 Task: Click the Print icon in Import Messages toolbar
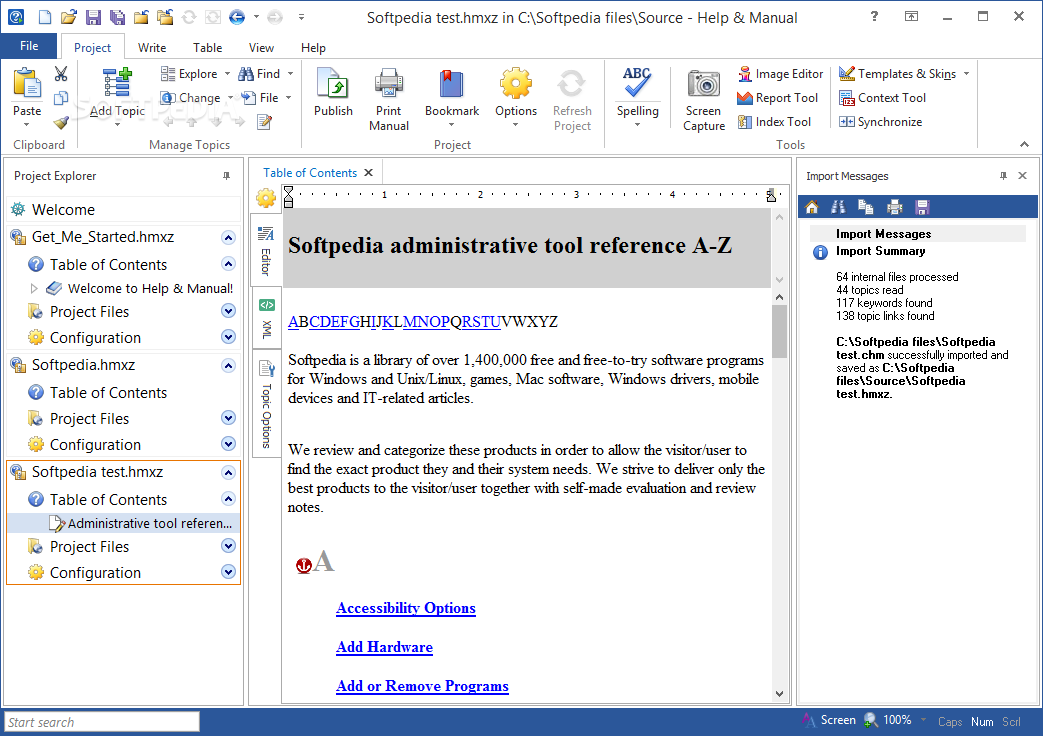(895, 207)
